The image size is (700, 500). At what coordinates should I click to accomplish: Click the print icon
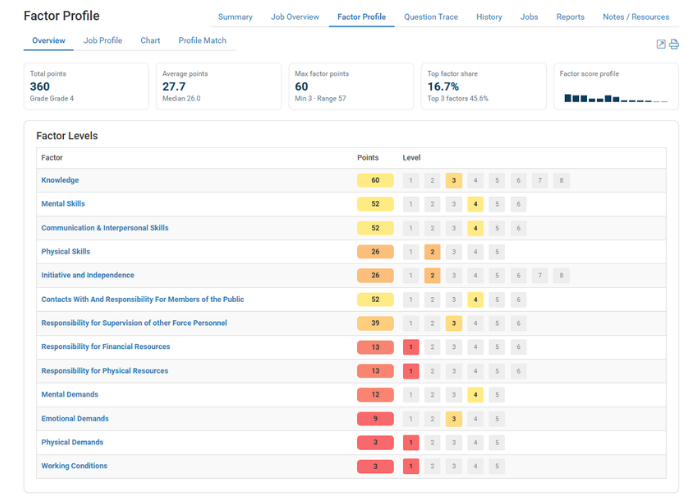(x=674, y=44)
